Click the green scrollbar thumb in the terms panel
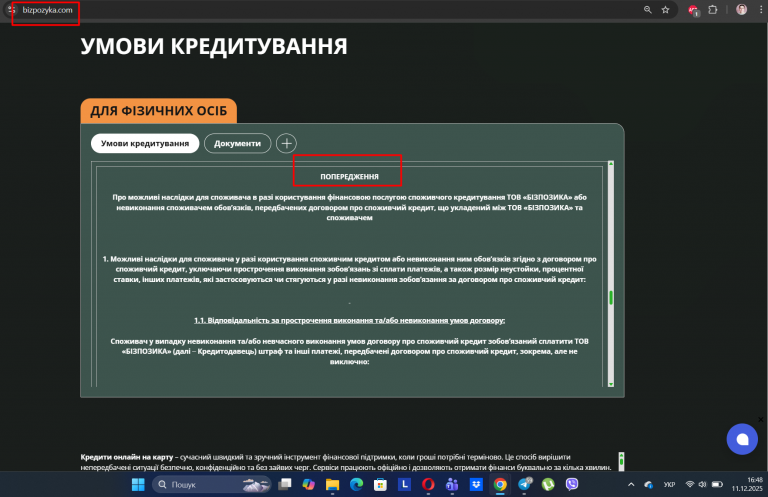768x497 pixels. (x=611, y=298)
